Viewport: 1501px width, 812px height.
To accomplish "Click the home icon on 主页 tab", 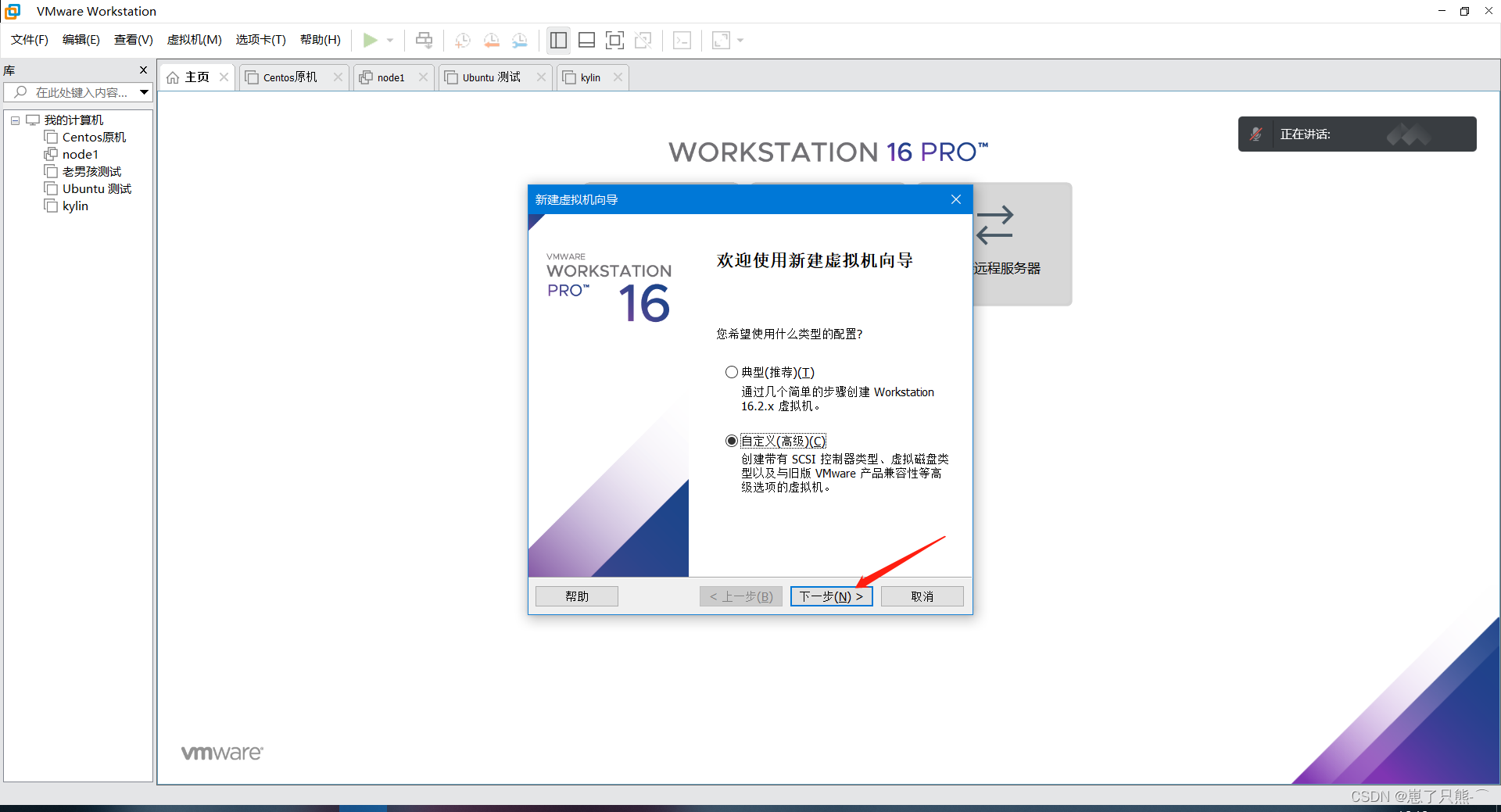I will point(173,77).
